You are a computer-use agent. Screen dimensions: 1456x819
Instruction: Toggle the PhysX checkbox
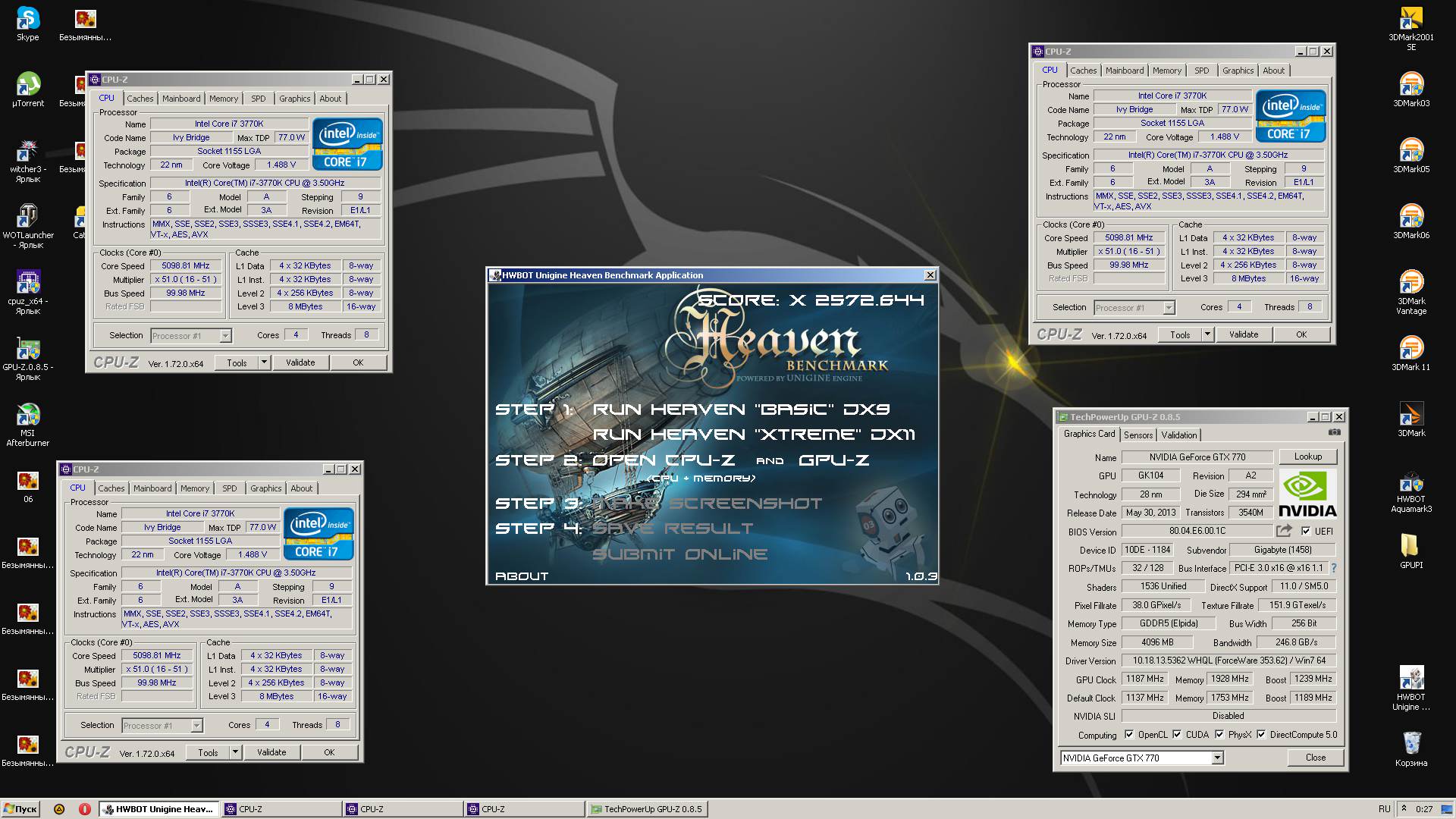[x=1219, y=735]
